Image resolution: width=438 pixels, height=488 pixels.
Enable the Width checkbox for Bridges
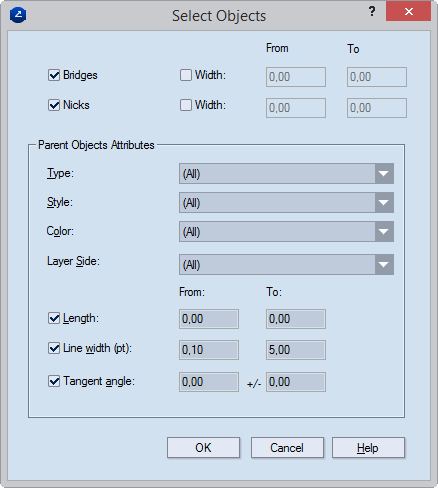click(186, 75)
